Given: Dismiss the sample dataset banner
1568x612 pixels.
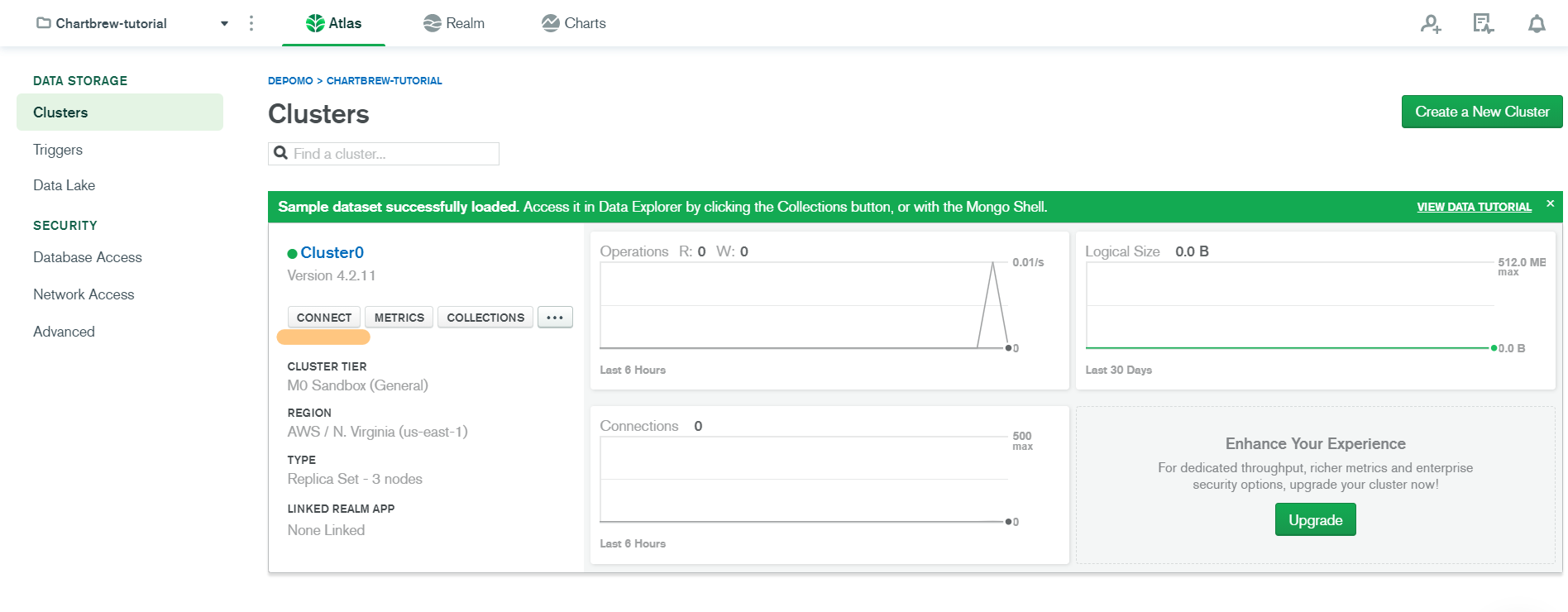Looking at the screenshot, I should pyautogui.click(x=1551, y=203).
